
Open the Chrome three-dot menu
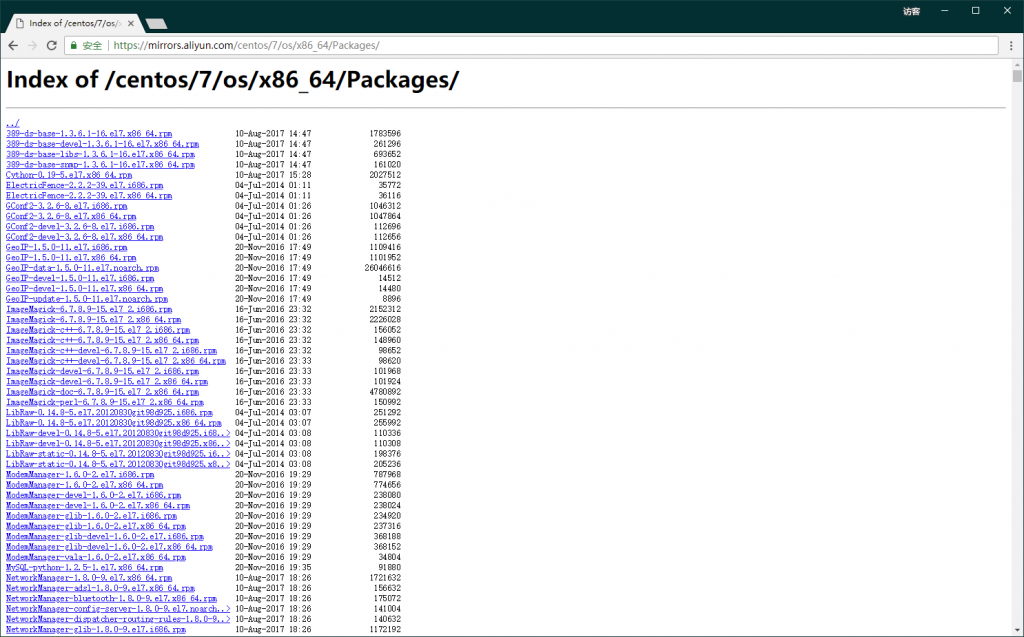click(x=1011, y=46)
